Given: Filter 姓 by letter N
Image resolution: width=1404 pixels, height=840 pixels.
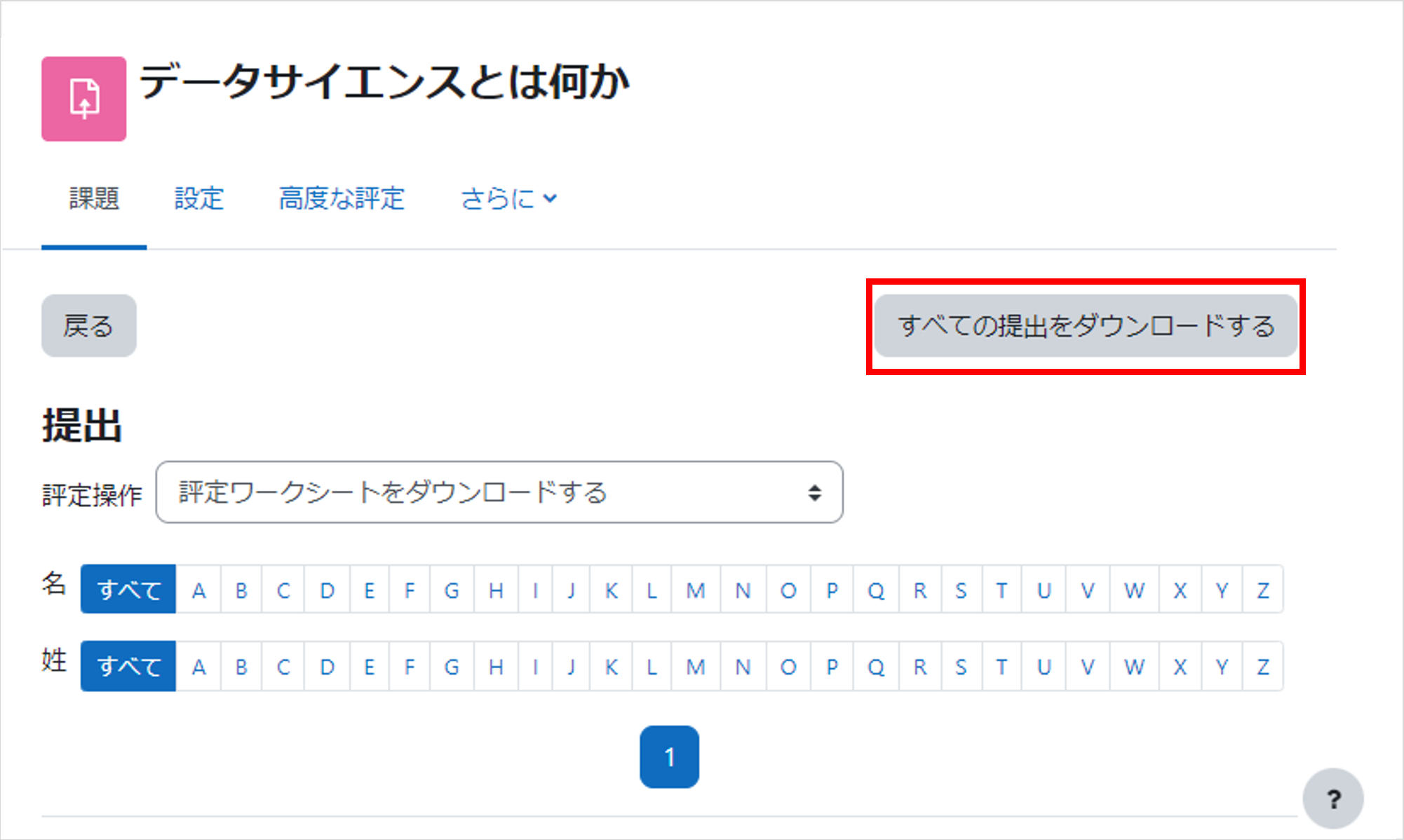Looking at the screenshot, I should 743,665.
